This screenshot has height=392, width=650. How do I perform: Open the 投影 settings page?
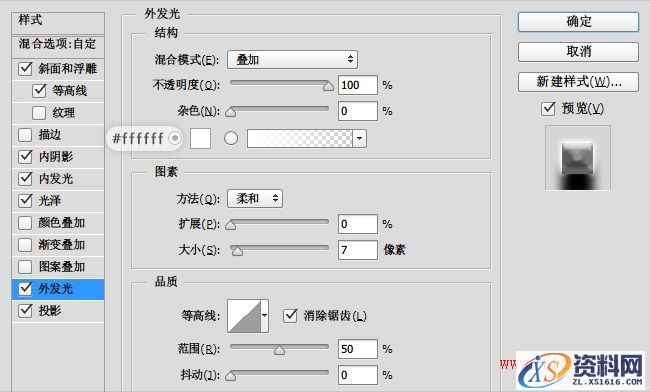click(49, 310)
